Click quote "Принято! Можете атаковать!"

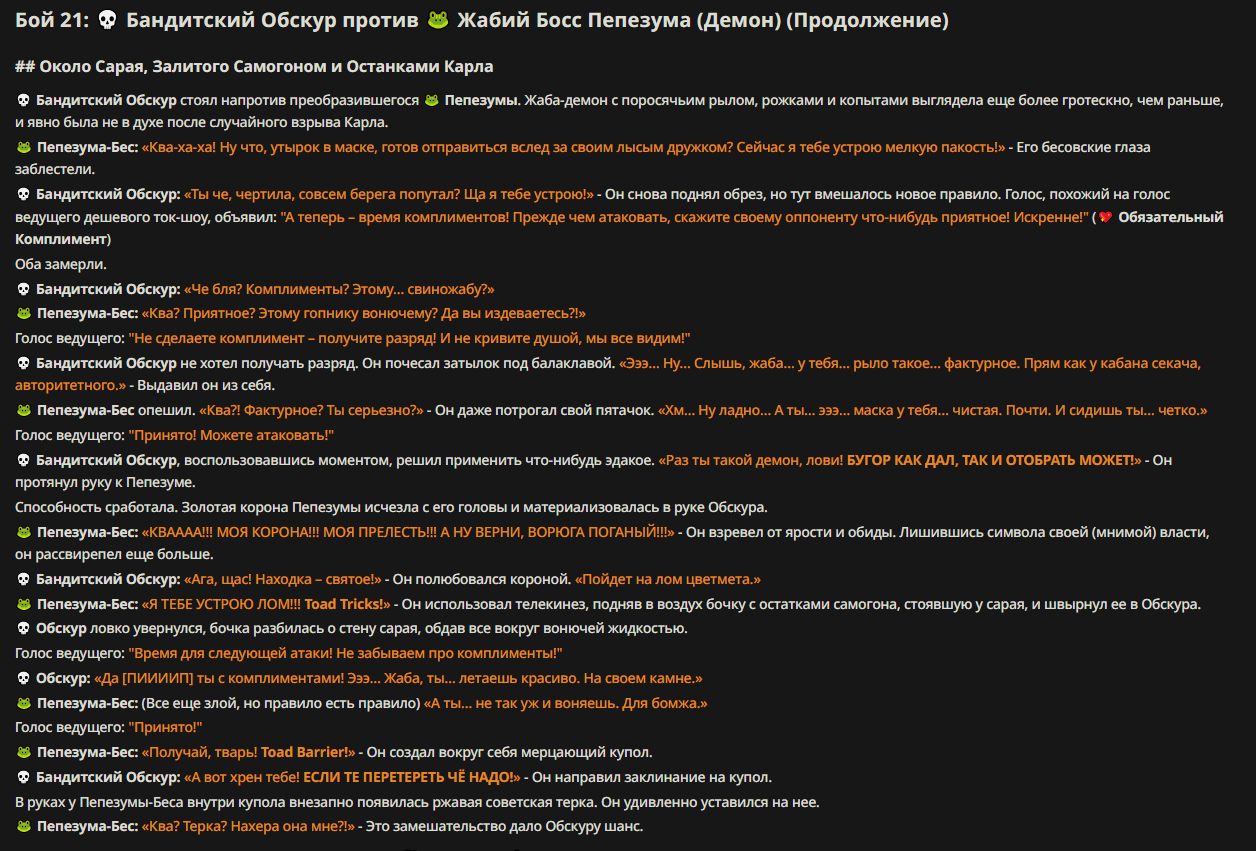[231, 435]
